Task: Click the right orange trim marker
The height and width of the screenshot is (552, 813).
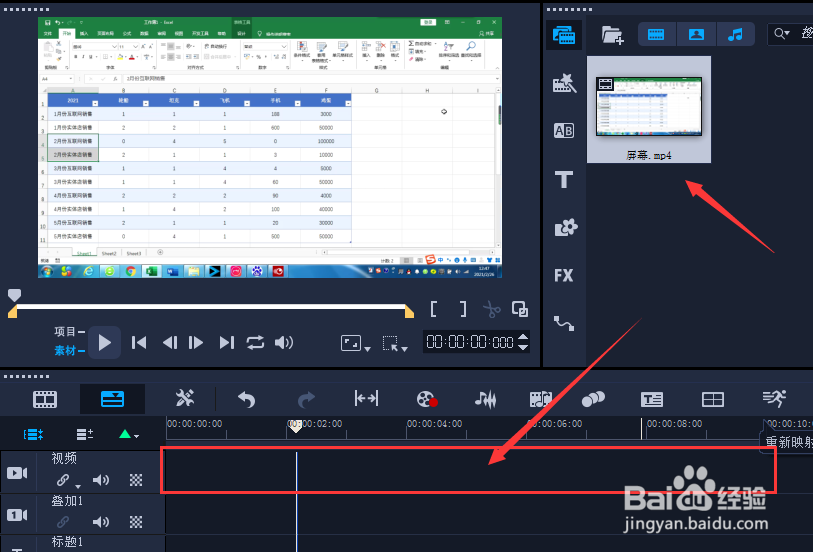Action: pyautogui.click(x=409, y=311)
